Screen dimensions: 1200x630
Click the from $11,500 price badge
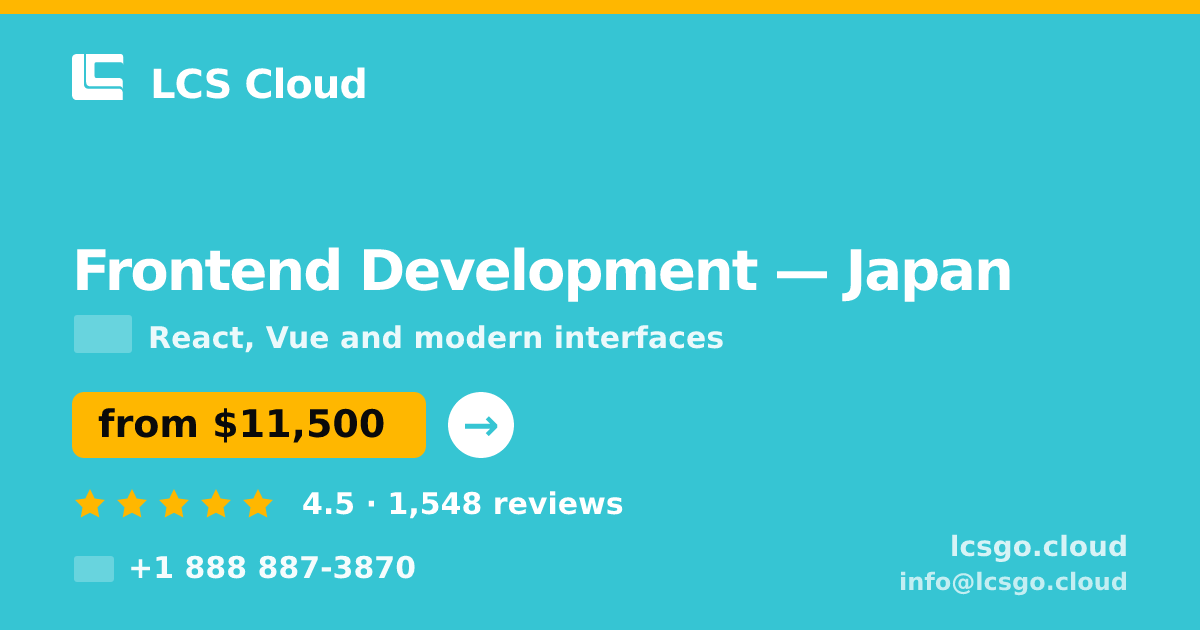pos(249,425)
